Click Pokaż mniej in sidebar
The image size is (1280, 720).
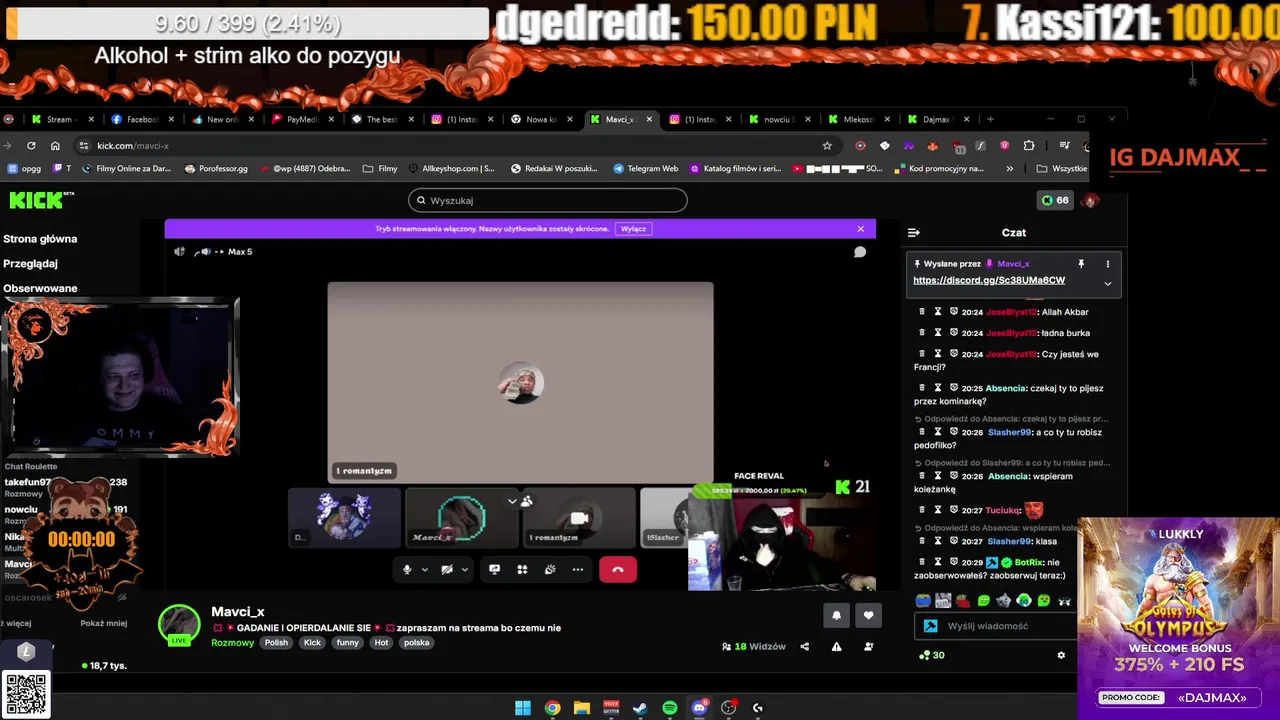104,623
